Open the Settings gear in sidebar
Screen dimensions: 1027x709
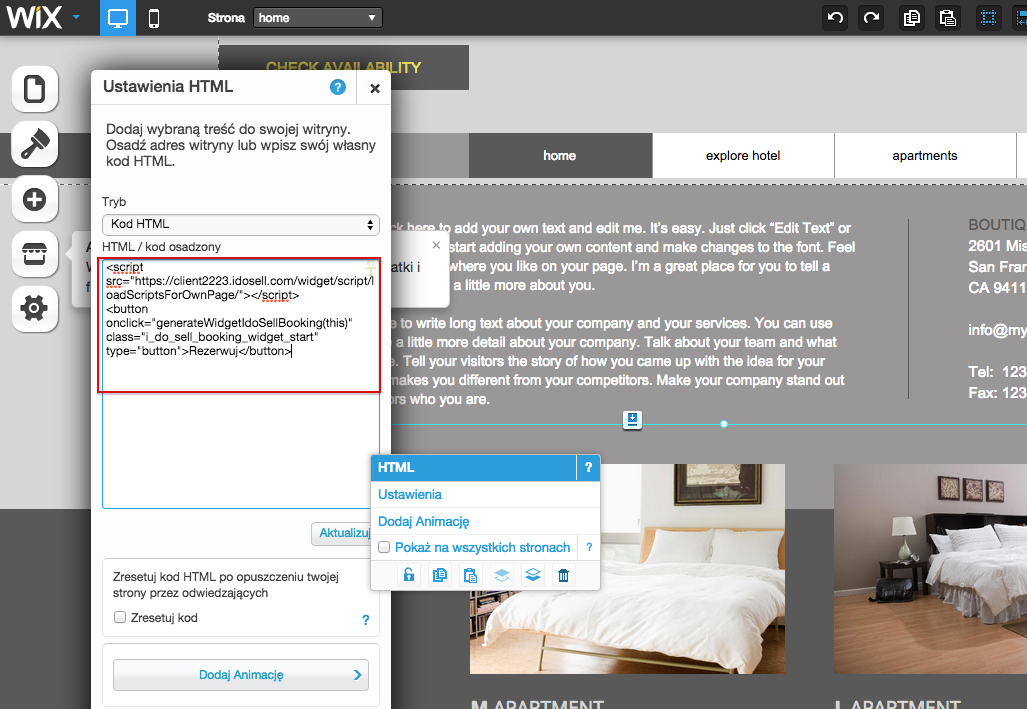pos(35,309)
